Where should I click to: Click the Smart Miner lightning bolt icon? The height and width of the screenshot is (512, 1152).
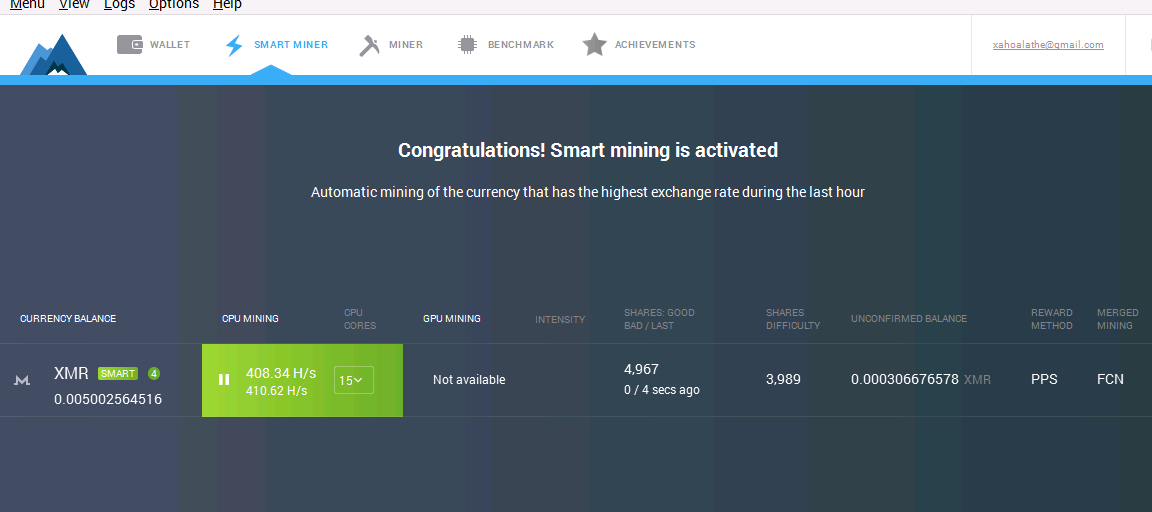234,46
